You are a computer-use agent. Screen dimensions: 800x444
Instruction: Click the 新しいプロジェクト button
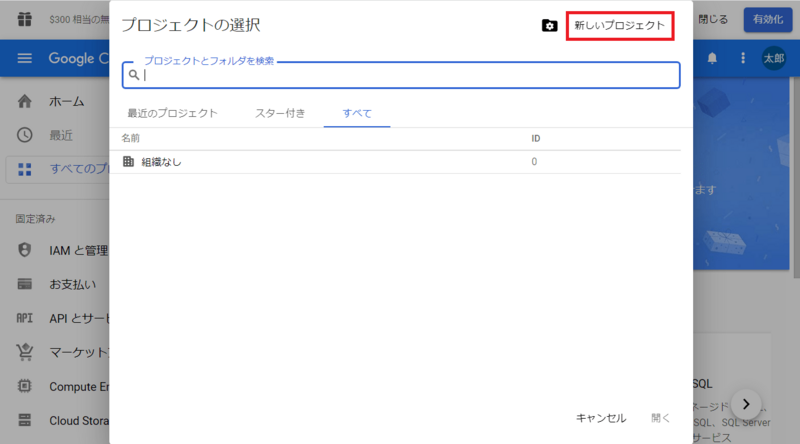[619, 26]
